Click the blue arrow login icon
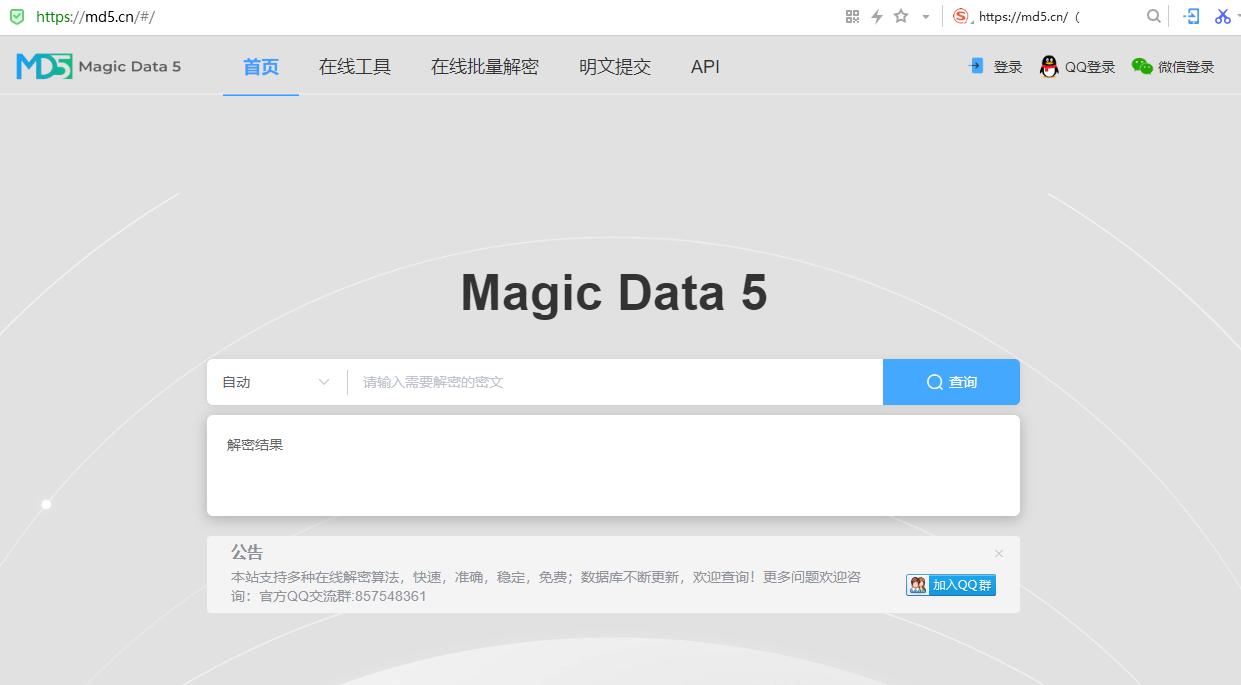 (x=974, y=65)
